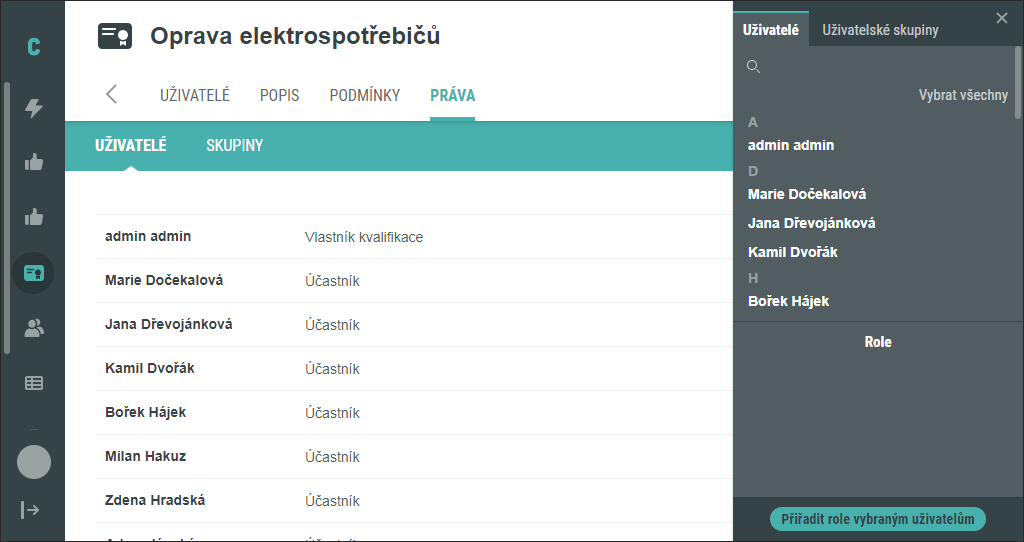Click the round user avatar
The image size is (1024, 542).
[34, 462]
